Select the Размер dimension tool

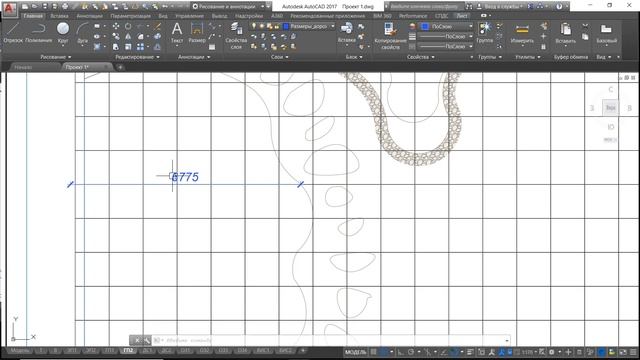[x=197, y=33]
